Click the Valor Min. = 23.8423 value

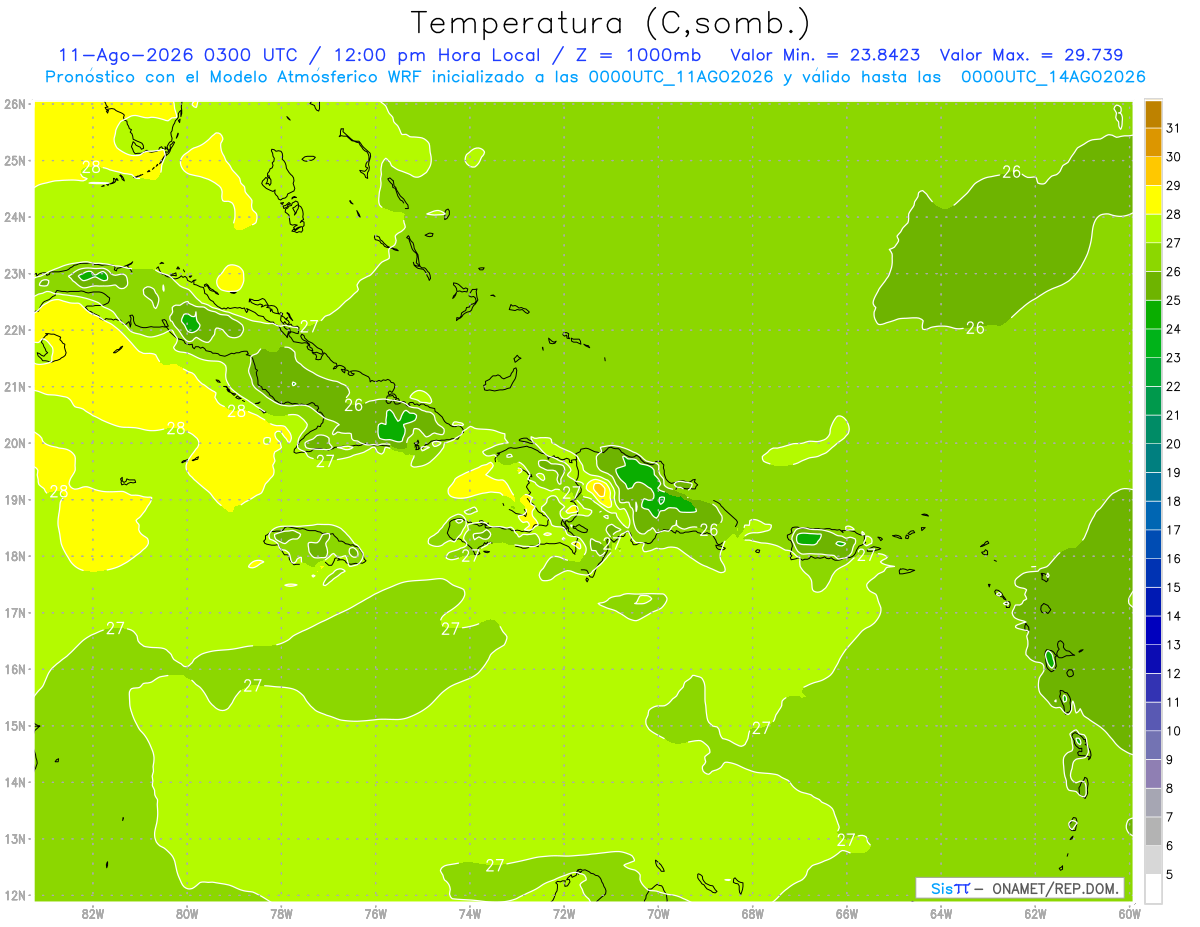click(825, 55)
